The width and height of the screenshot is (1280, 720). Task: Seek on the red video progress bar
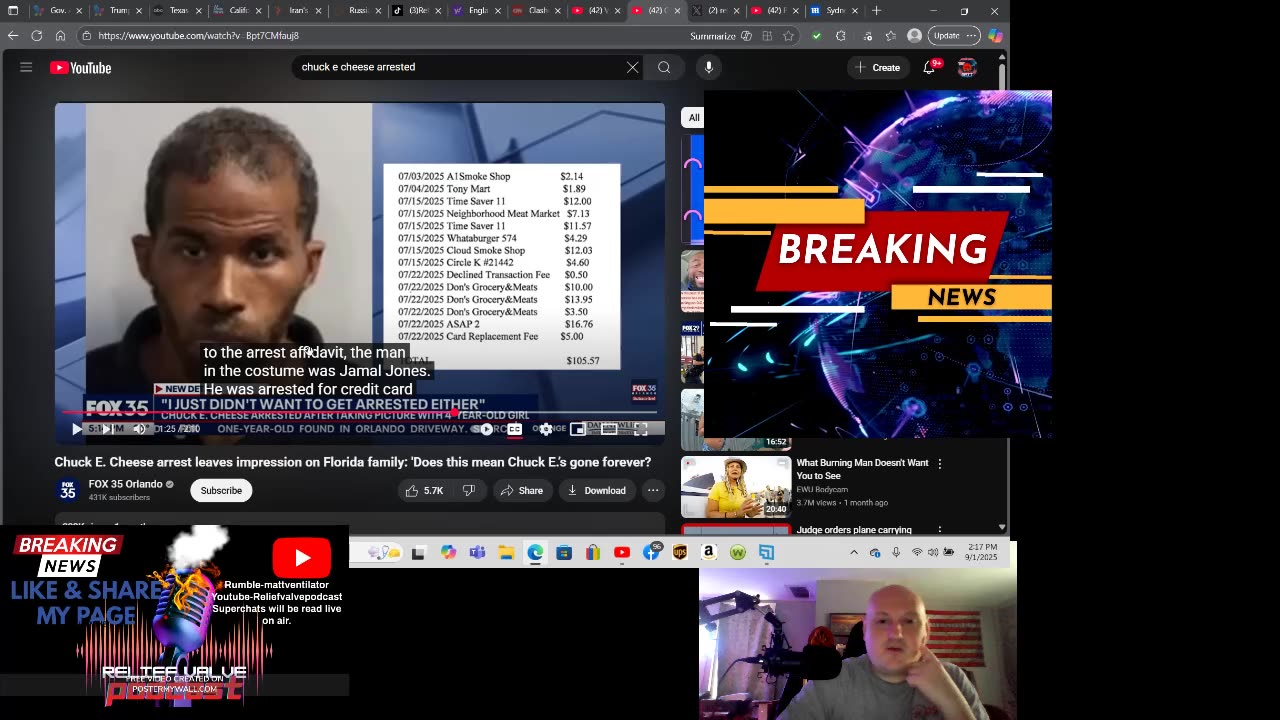click(x=360, y=412)
